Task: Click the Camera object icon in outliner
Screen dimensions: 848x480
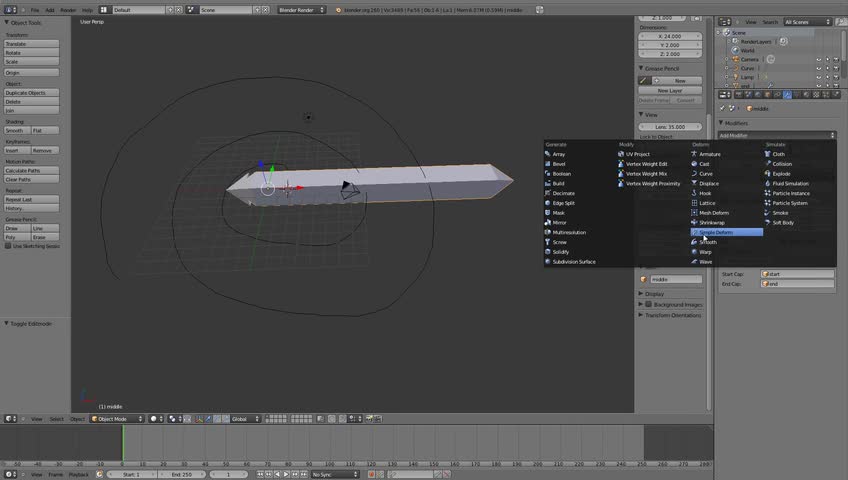Action: click(x=735, y=59)
